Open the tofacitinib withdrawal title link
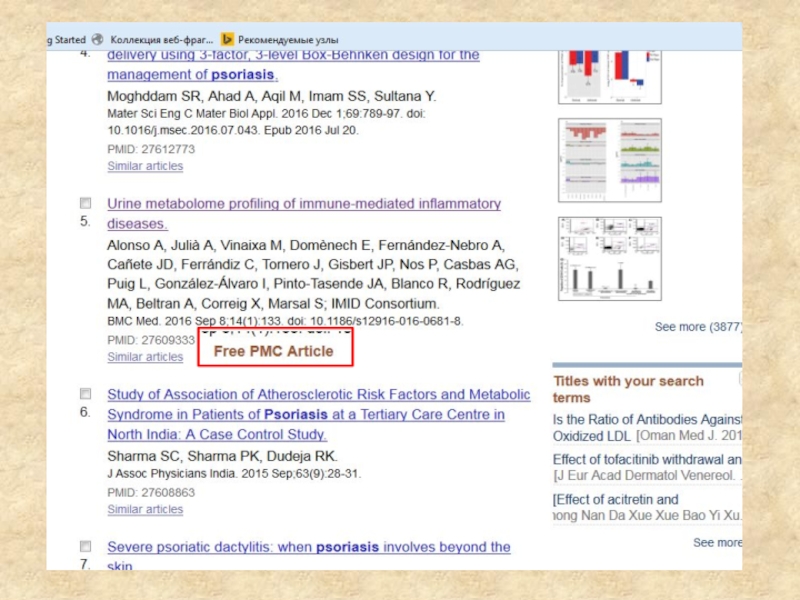Viewport: 800px width, 600px height. point(646,459)
